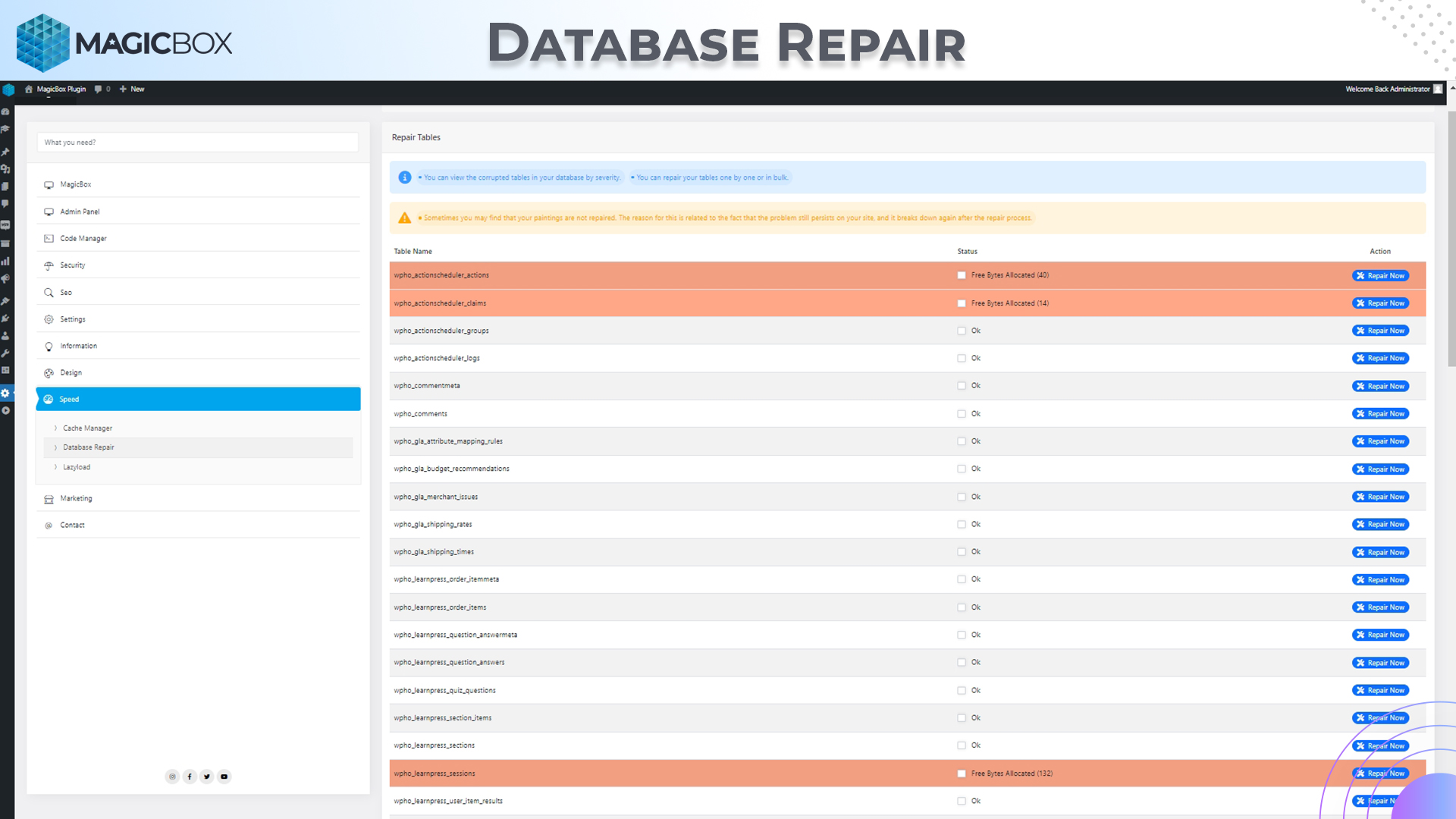Viewport: 1456px width, 819px height.
Task: Click 'Free Bytes Allocated (40)' status
Action: click(1010, 276)
